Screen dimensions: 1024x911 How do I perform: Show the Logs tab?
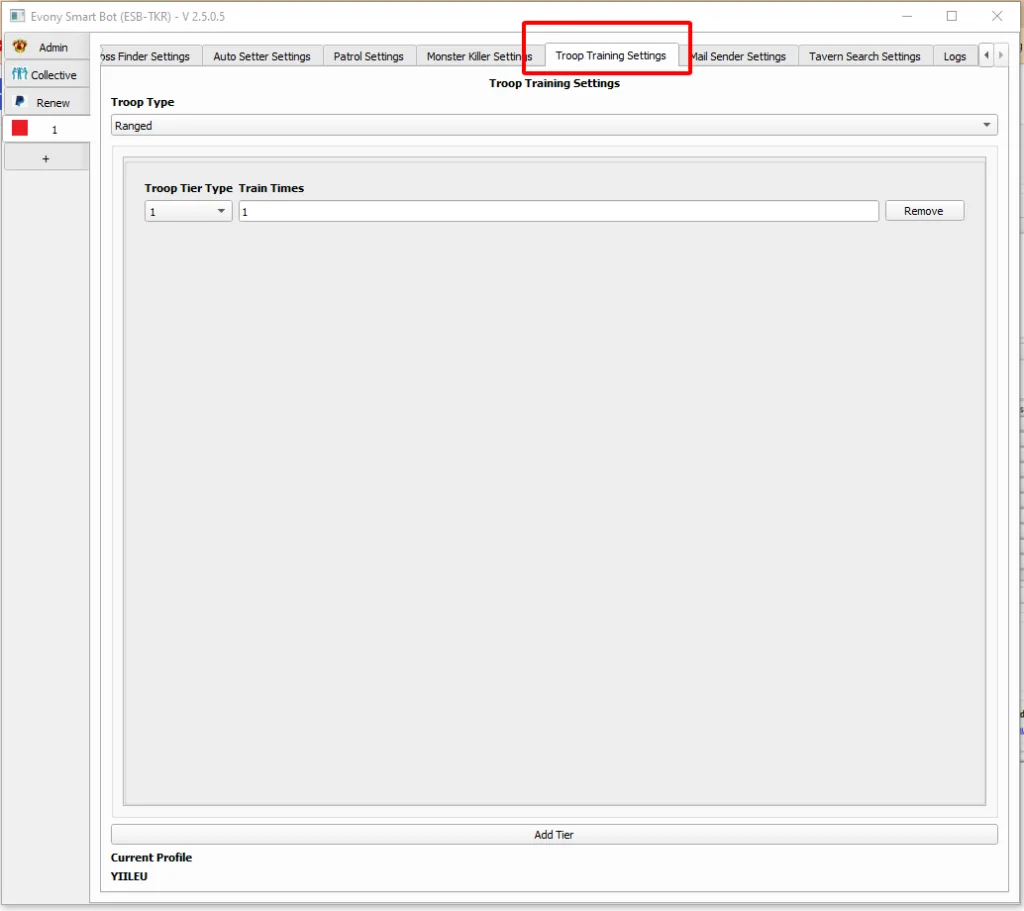point(954,57)
